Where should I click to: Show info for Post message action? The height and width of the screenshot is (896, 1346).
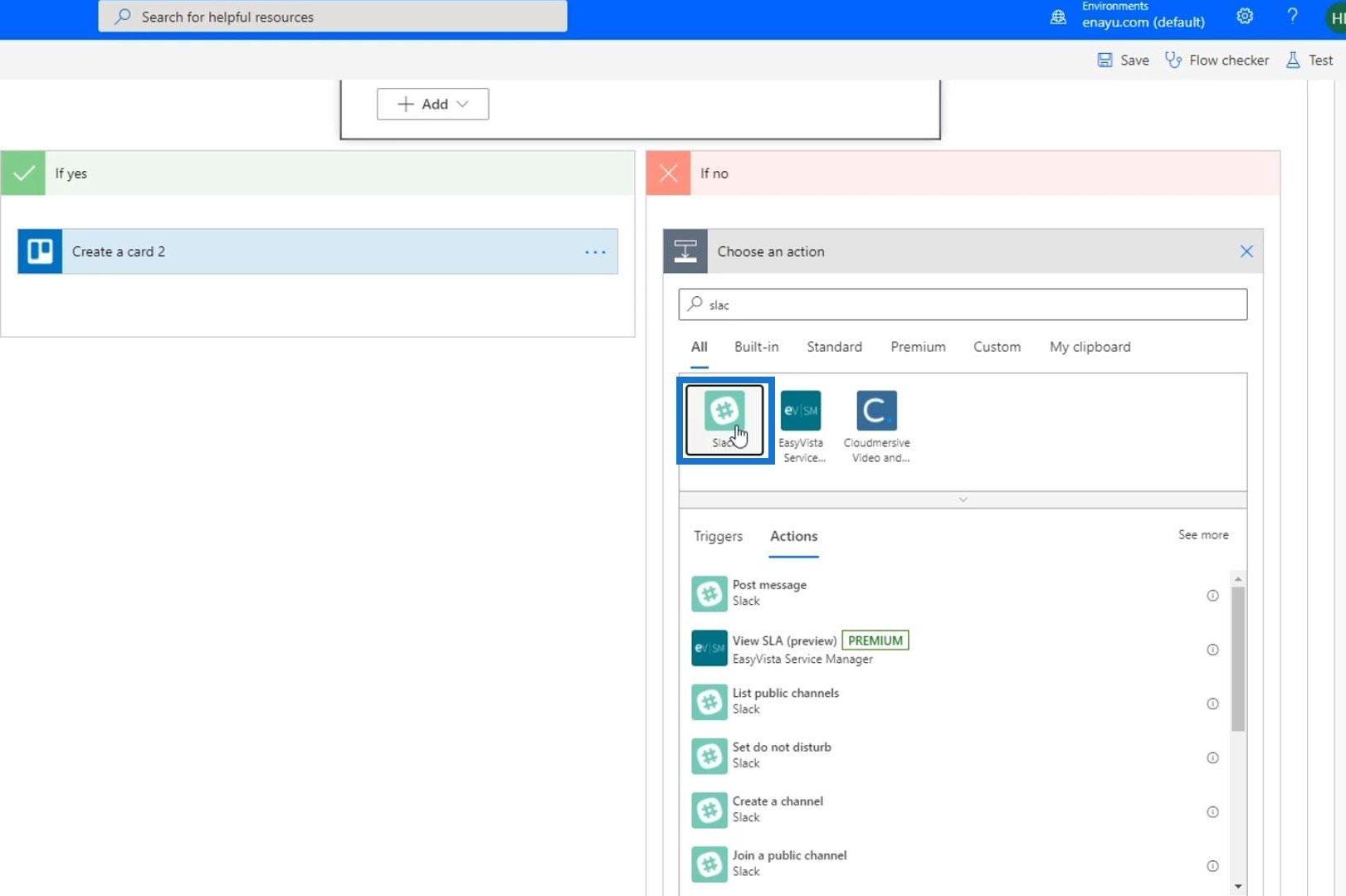pyautogui.click(x=1212, y=596)
